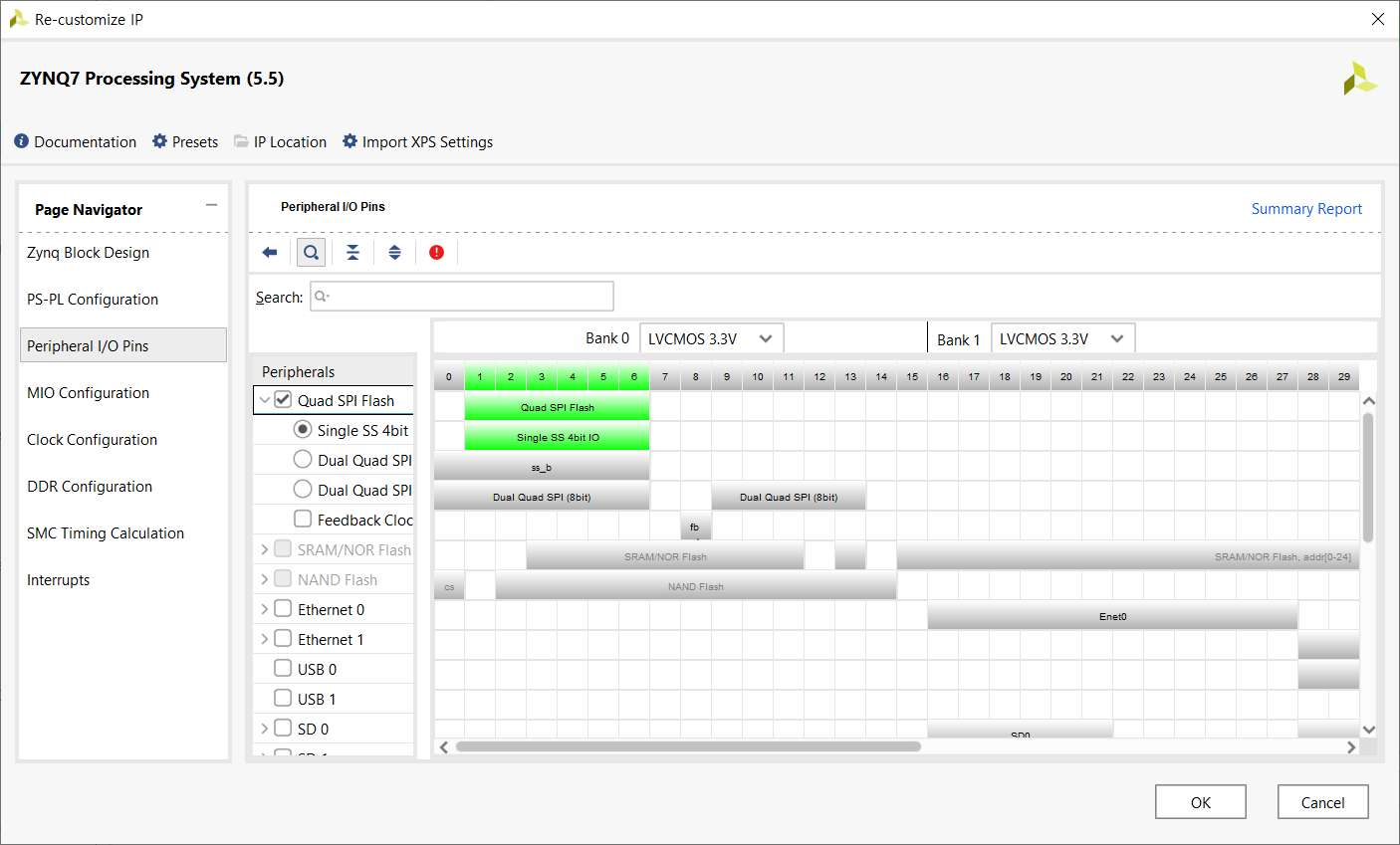Screen dimensions: 1400x845
Task: Click the back arrow toolbar icon
Action: [x=270, y=253]
